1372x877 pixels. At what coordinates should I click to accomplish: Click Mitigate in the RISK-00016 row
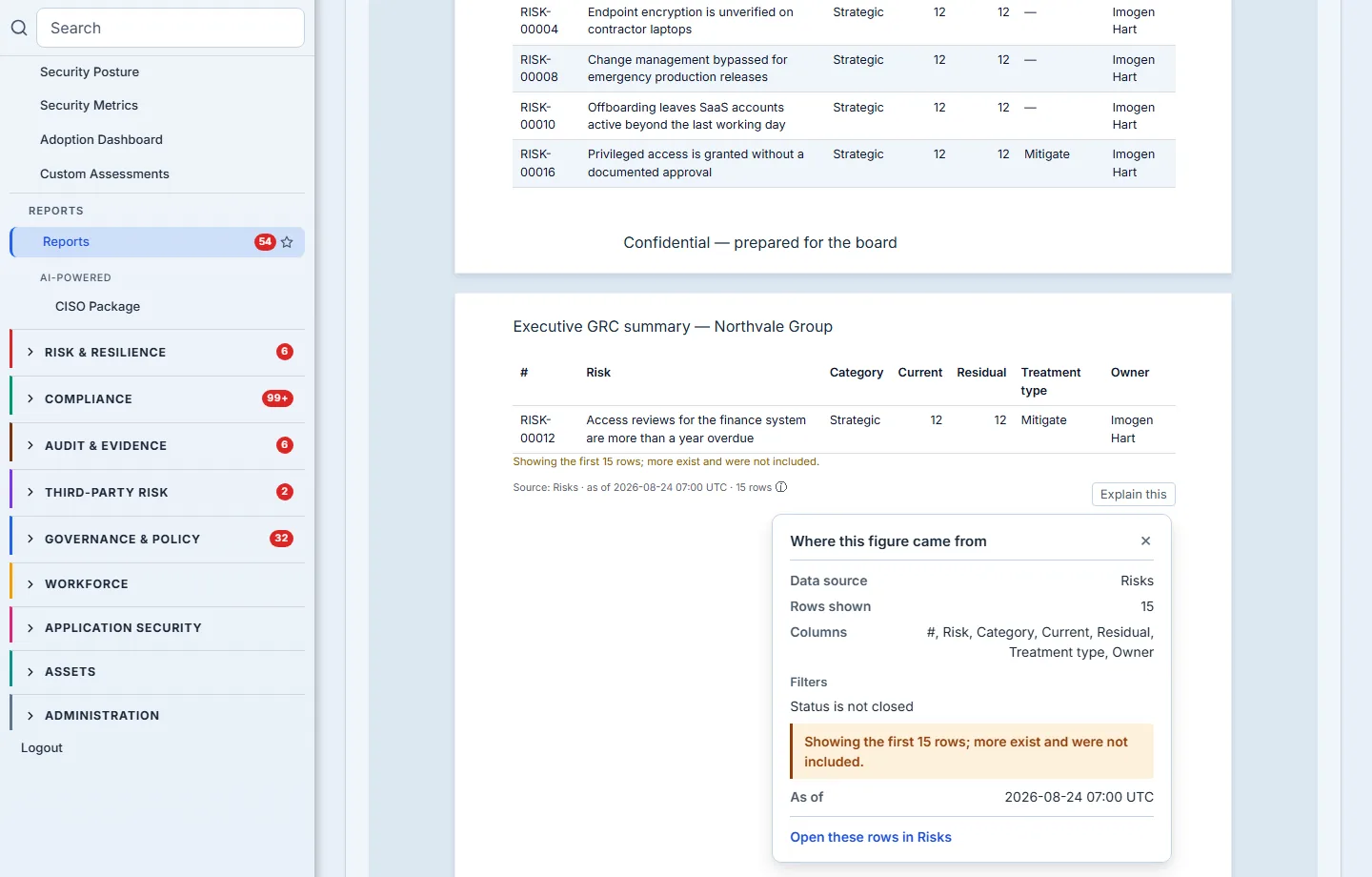(1047, 154)
